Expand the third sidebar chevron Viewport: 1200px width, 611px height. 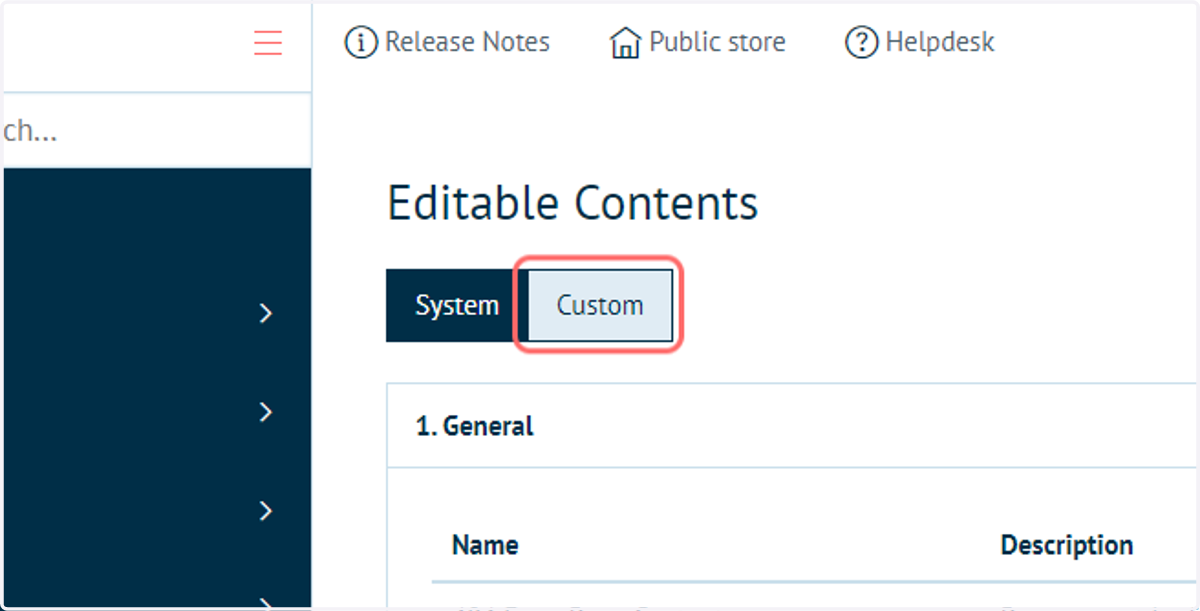click(x=265, y=511)
